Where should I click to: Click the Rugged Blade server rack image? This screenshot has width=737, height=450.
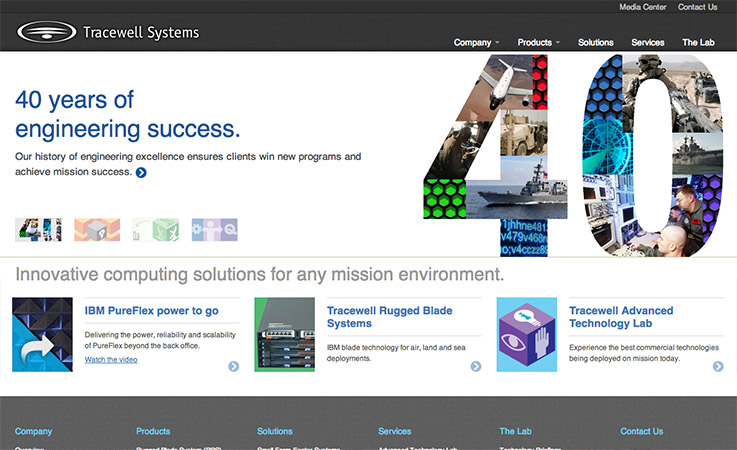point(284,335)
